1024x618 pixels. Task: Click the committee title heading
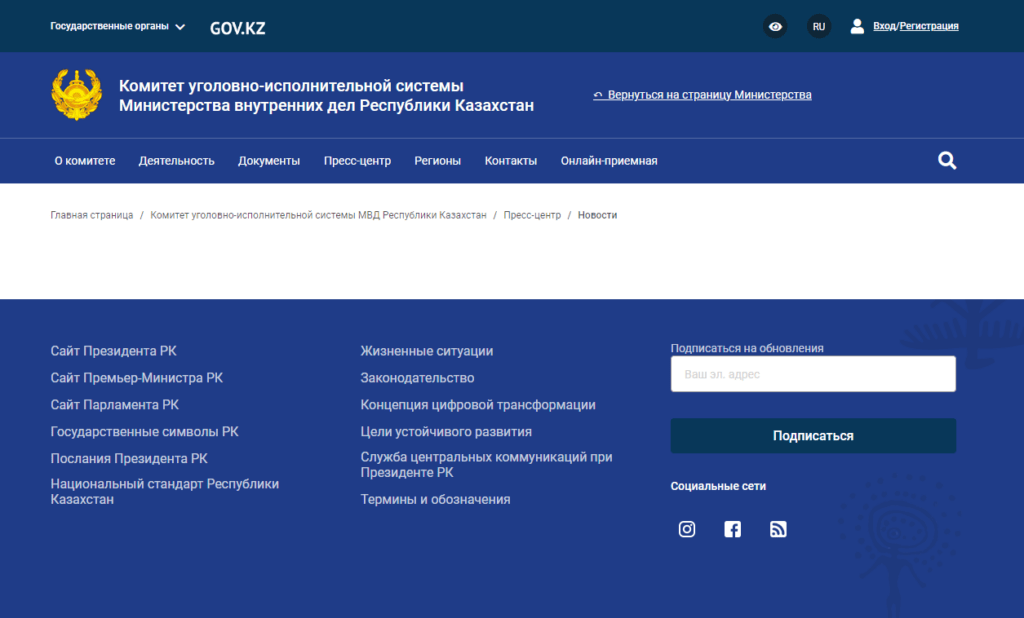click(327, 95)
